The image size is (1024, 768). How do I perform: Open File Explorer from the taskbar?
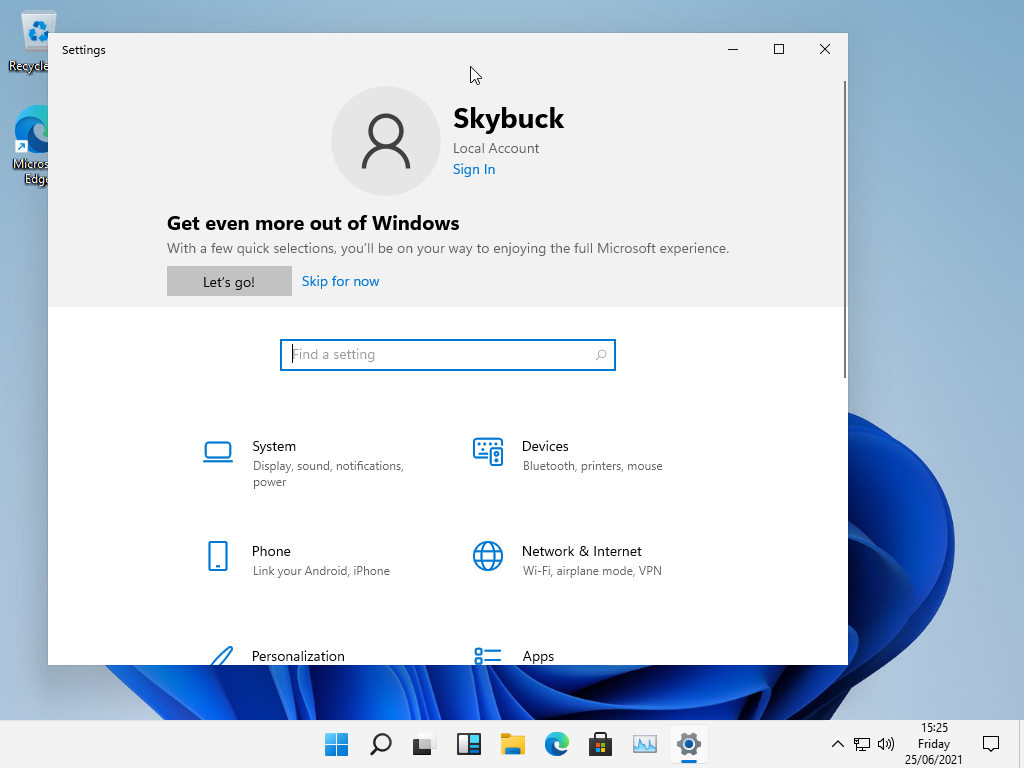coord(512,744)
